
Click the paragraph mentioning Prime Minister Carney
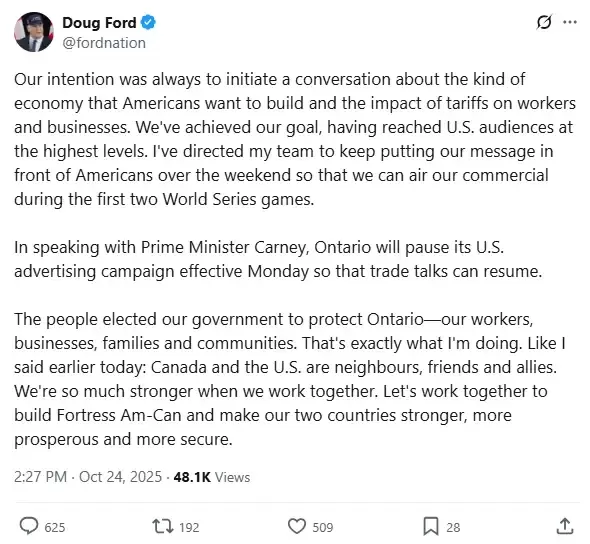coord(278,259)
